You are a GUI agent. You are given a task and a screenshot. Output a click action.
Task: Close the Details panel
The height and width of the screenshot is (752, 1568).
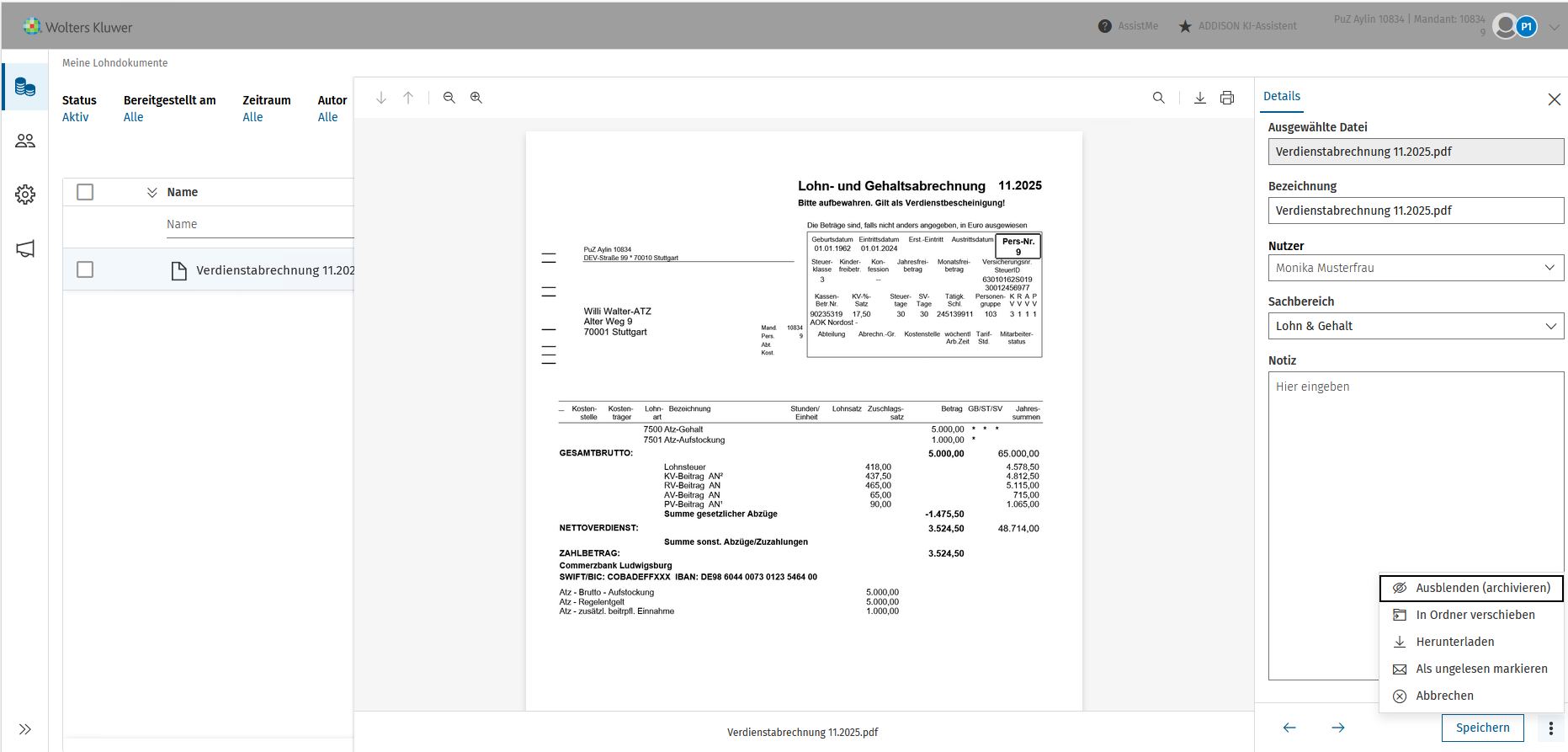pyautogui.click(x=1555, y=99)
